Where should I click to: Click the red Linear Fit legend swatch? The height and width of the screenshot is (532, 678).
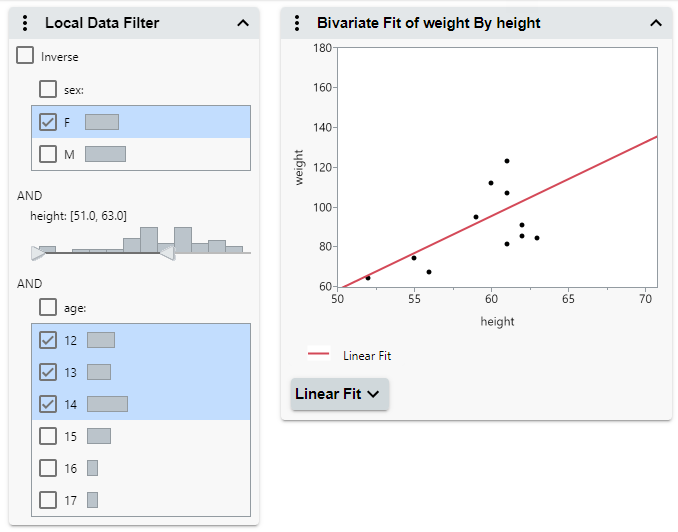click(319, 354)
